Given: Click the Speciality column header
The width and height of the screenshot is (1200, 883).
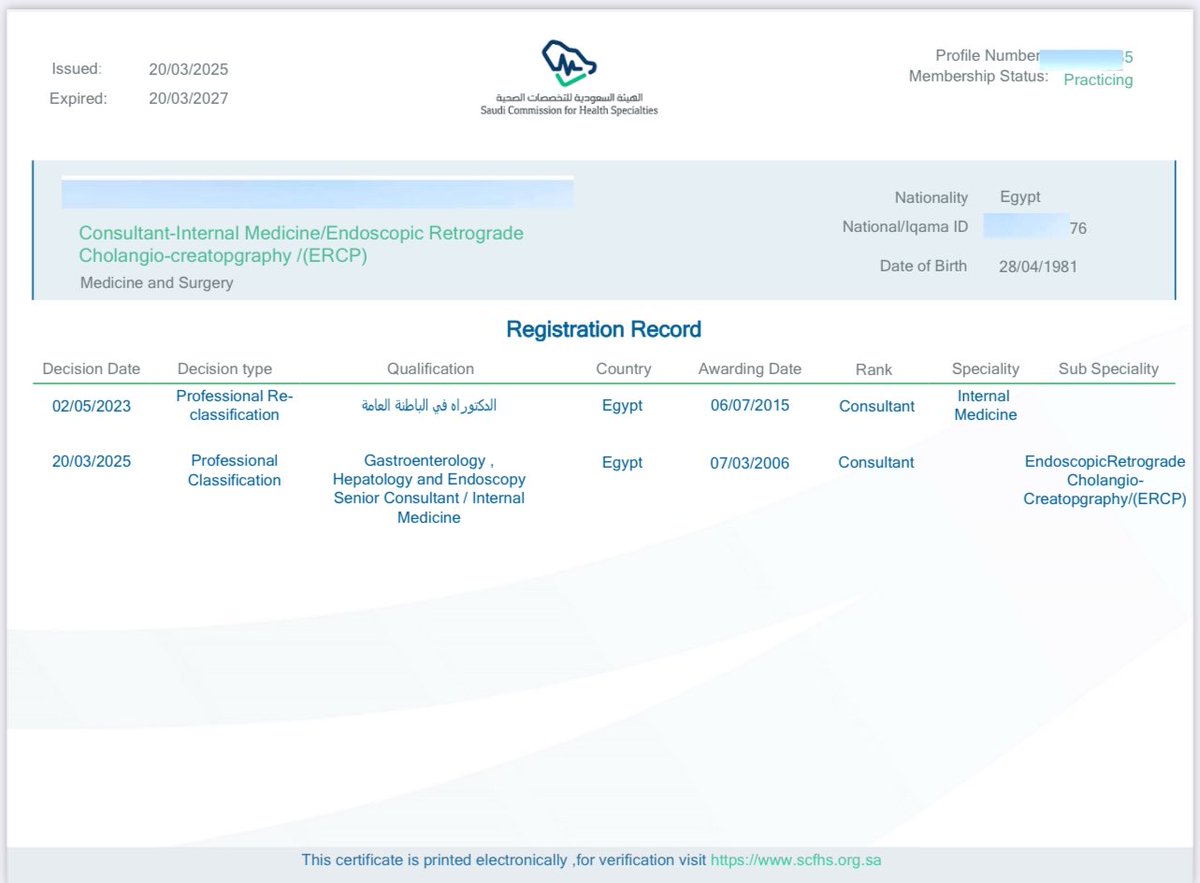Looking at the screenshot, I should [986, 369].
